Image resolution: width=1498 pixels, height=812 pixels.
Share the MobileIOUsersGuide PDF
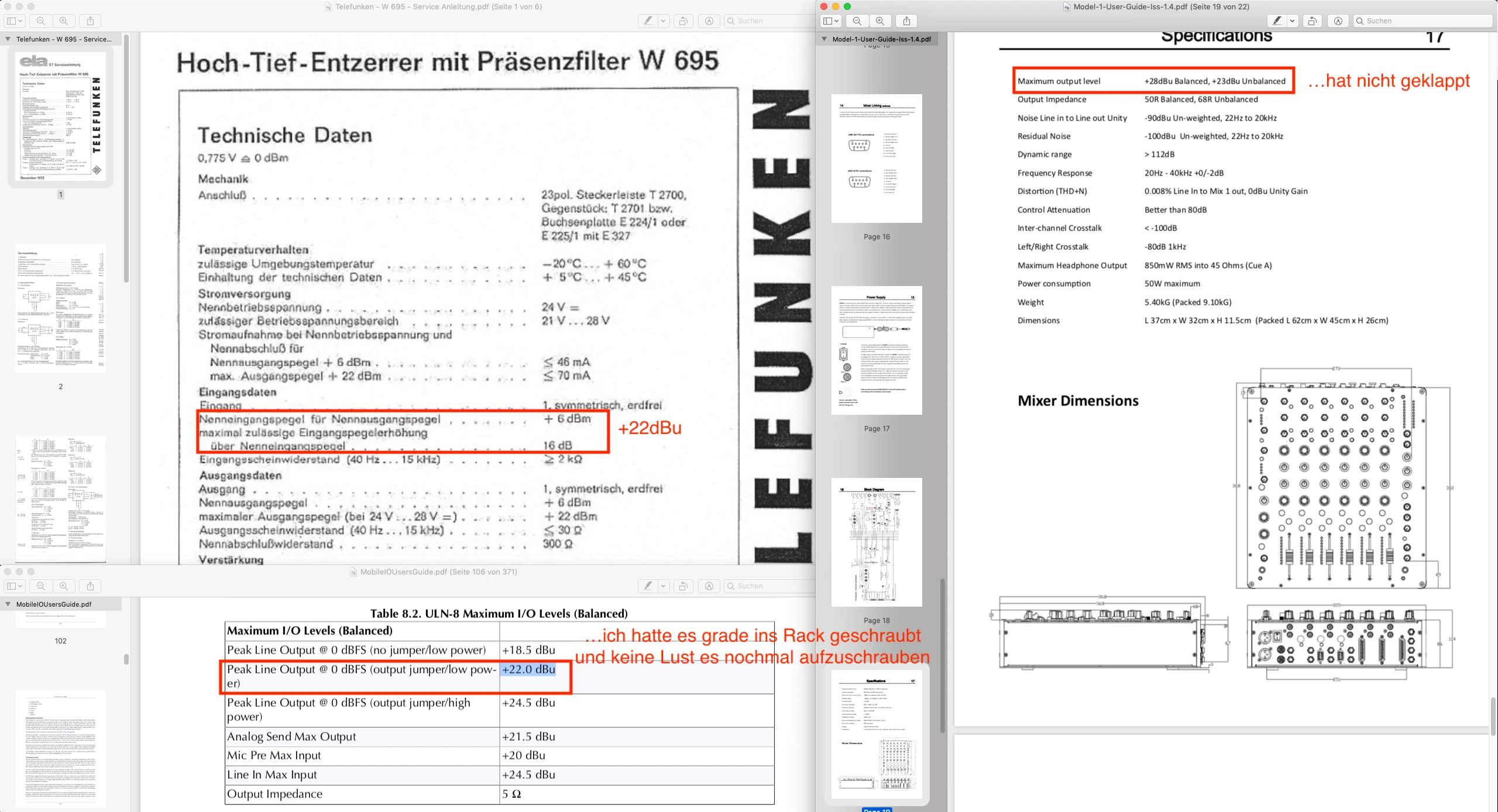[x=90, y=586]
